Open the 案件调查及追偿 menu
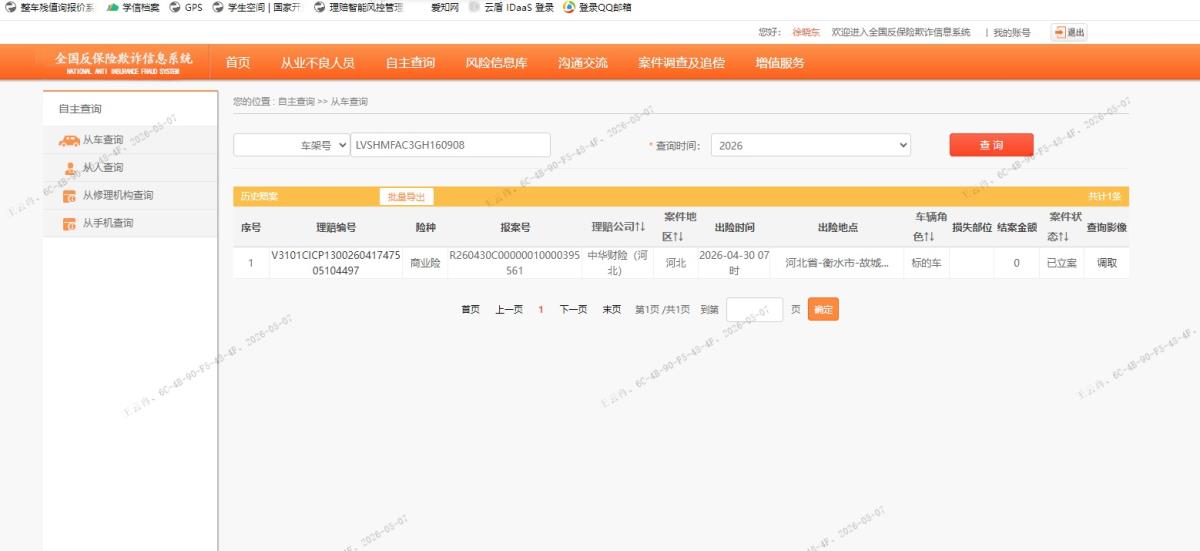 point(681,62)
